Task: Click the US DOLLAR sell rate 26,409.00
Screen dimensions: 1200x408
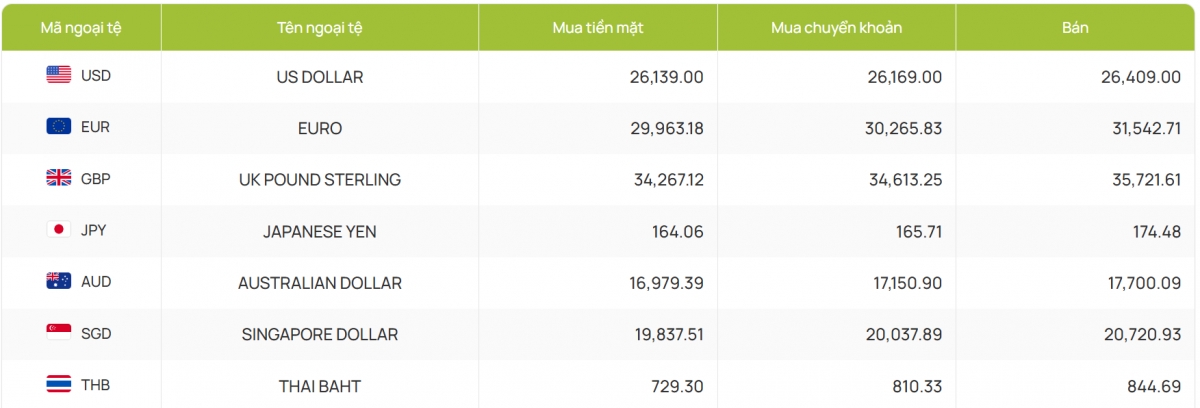Action: pyautogui.click(x=1139, y=77)
